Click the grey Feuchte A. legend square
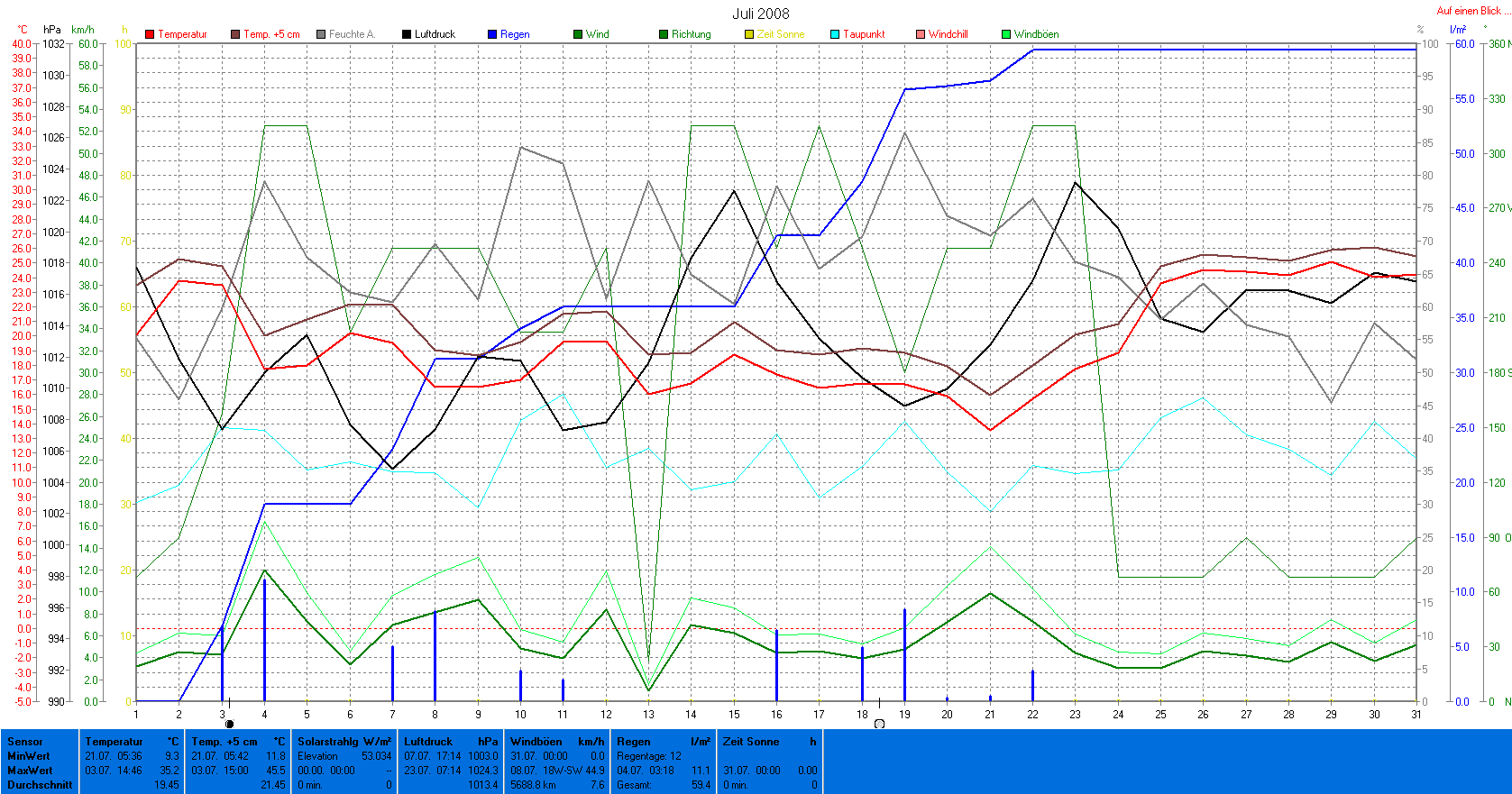 [321, 34]
